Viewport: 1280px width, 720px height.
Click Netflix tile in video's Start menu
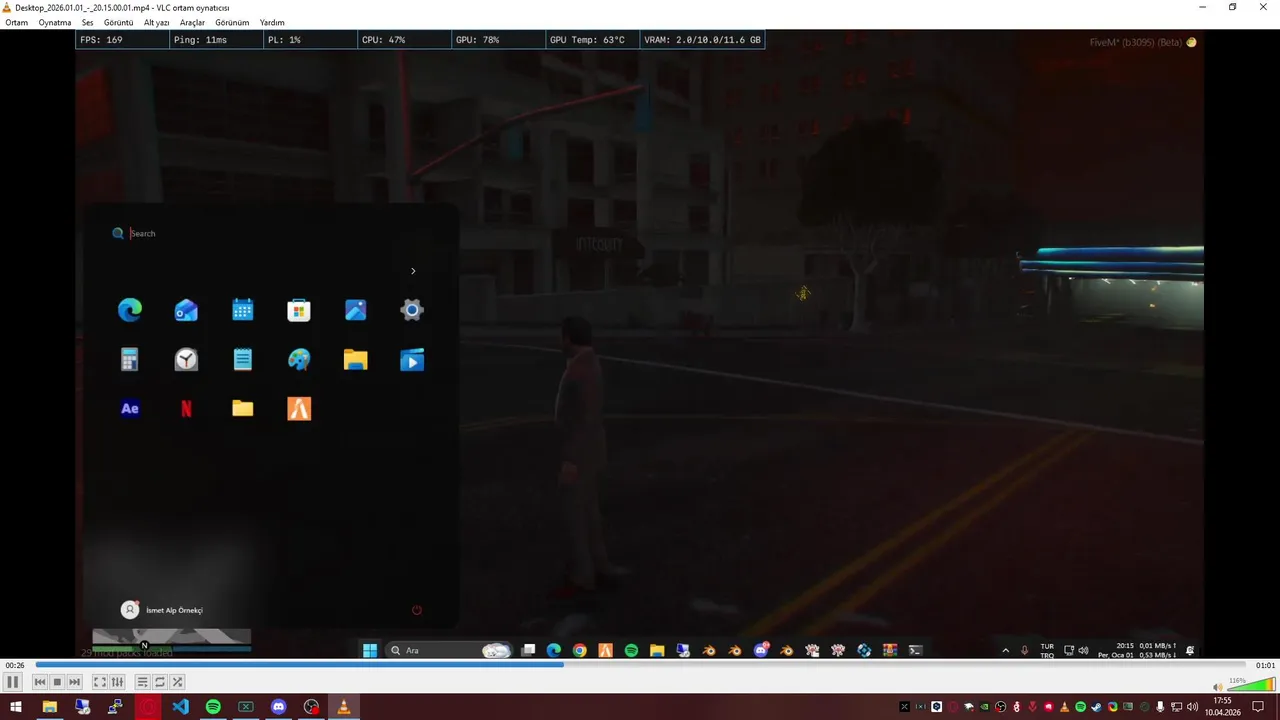point(186,408)
